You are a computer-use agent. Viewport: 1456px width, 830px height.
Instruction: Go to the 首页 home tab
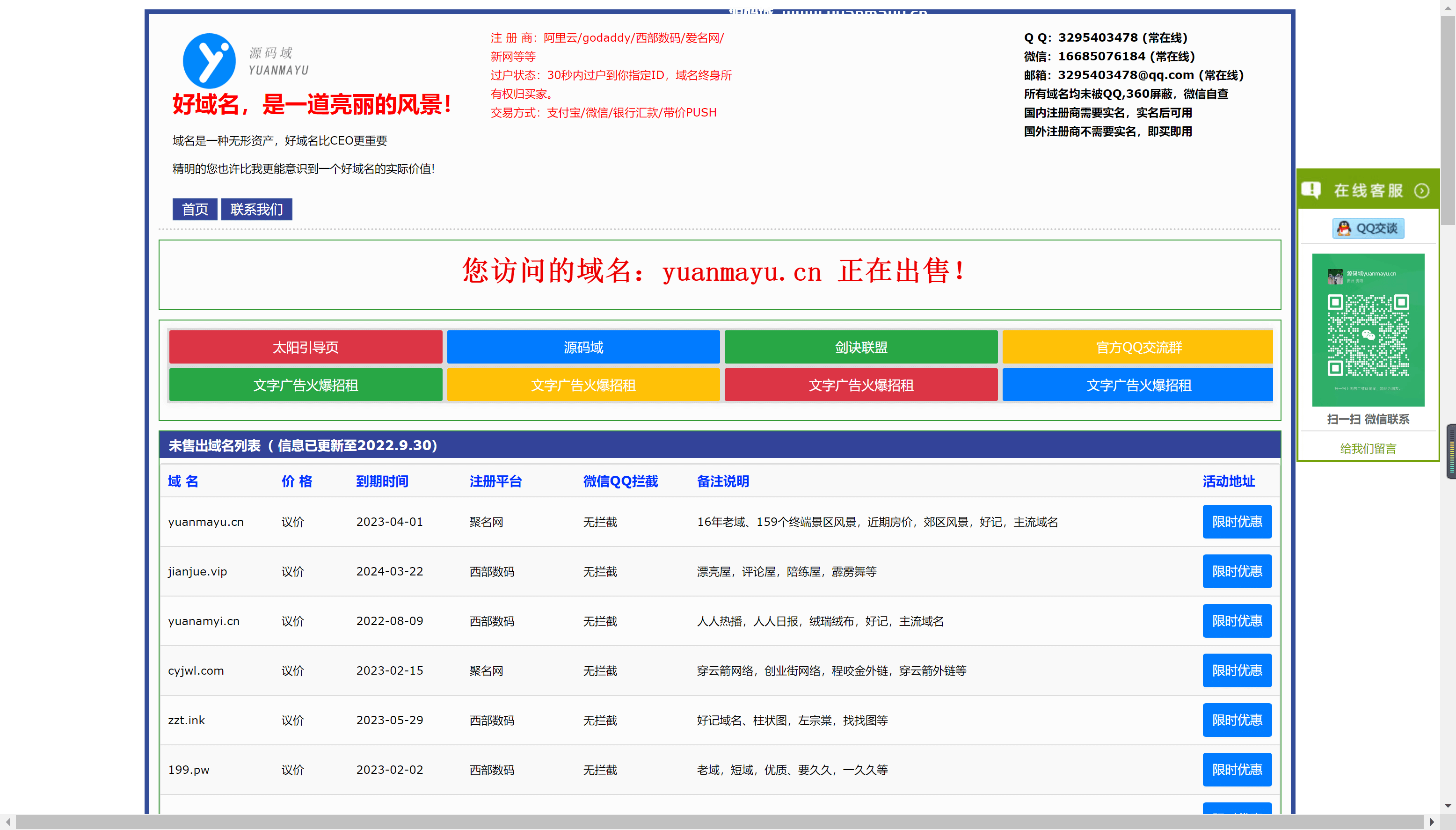[194, 209]
